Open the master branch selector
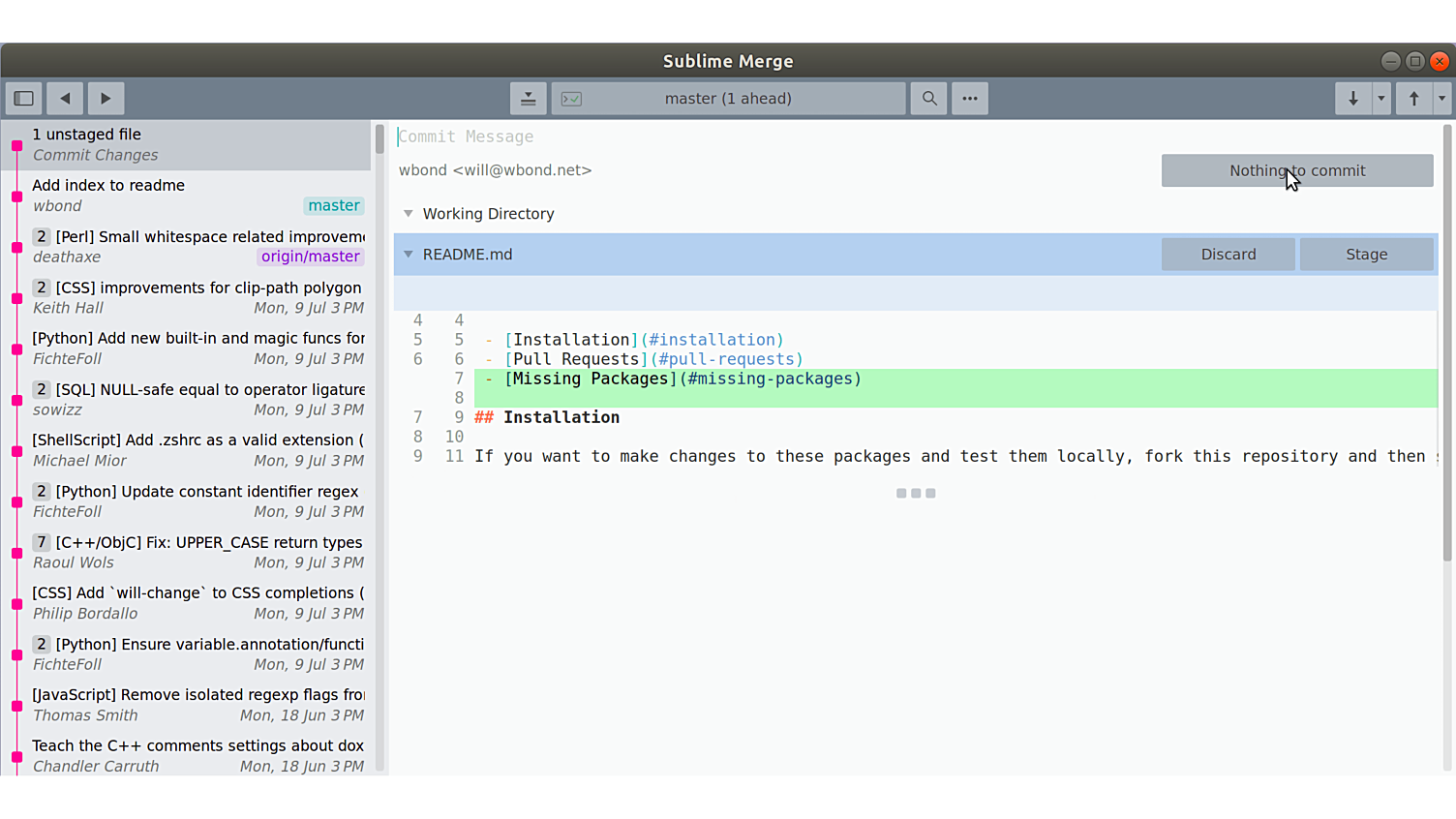The image size is (1456, 819). (728, 98)
